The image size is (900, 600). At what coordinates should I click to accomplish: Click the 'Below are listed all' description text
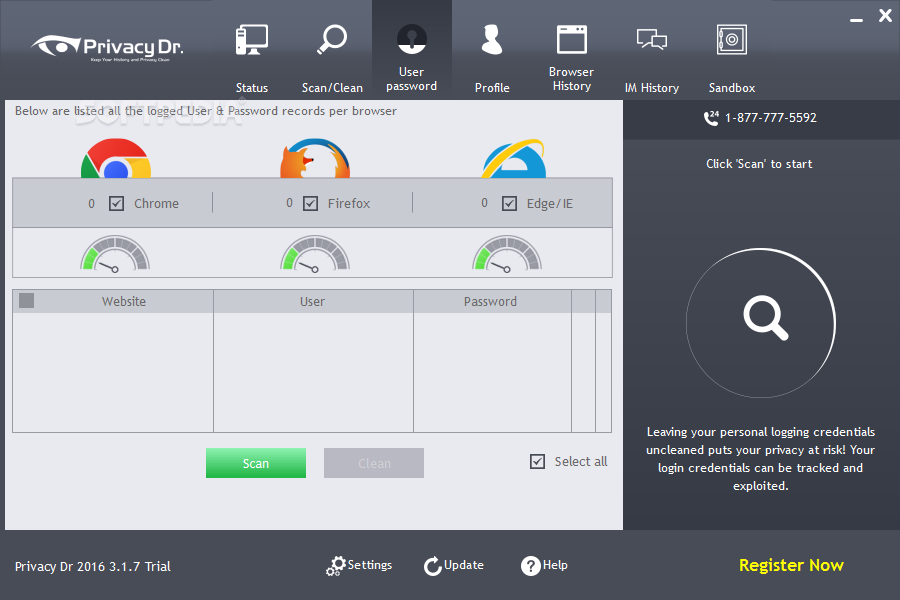tap(205, 111)
